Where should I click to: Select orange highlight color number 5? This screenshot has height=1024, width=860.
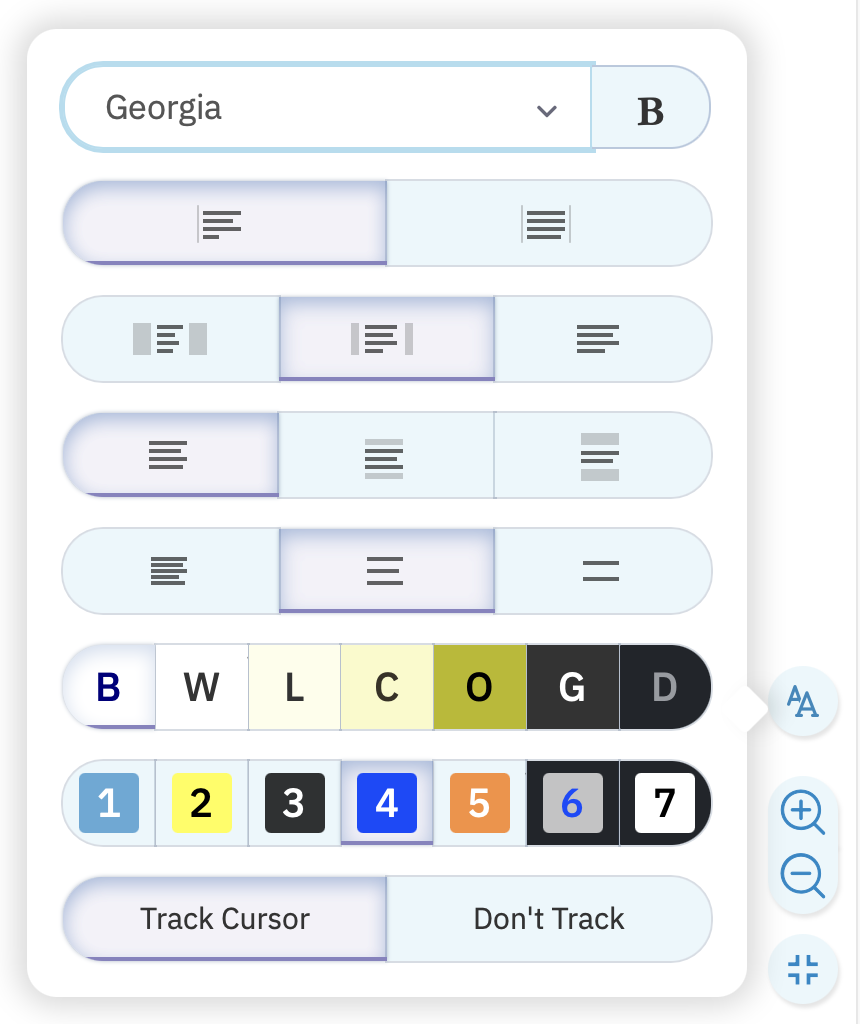point(479,803)
